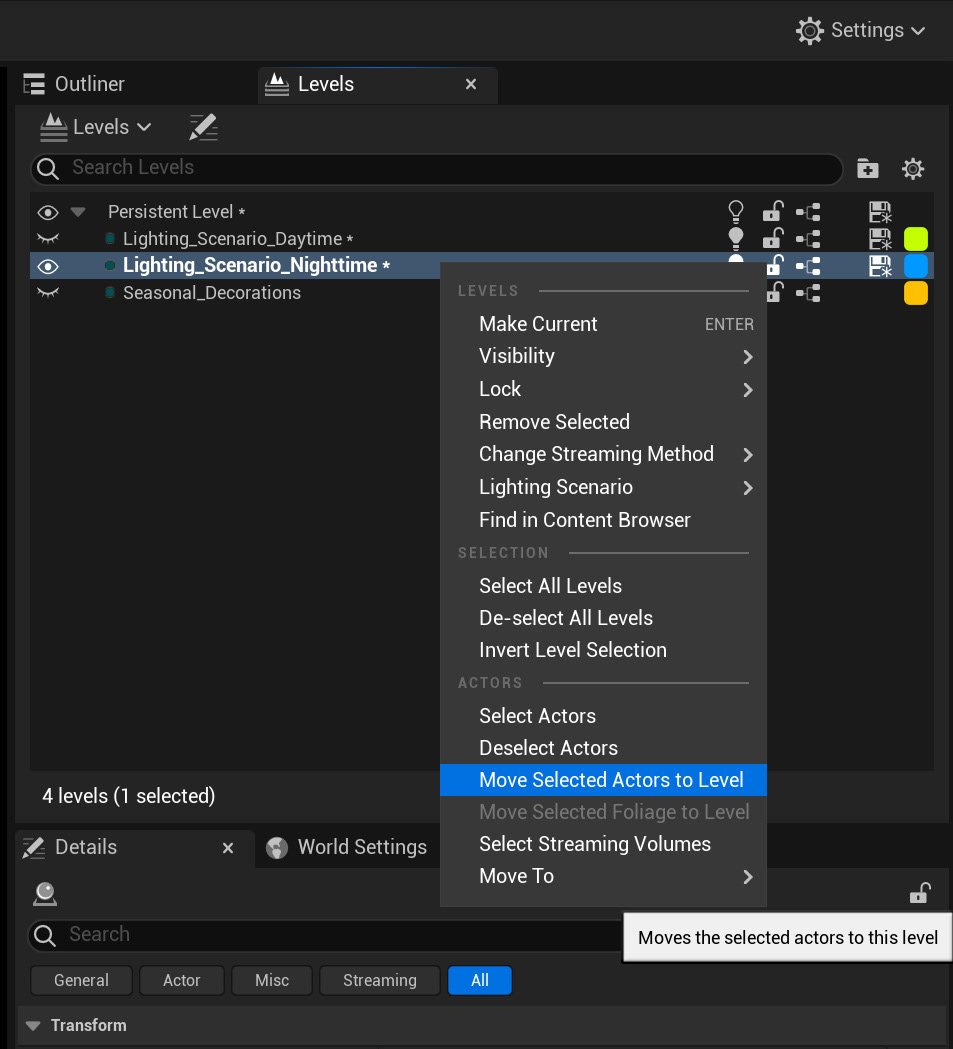Click the create new folder icon
Viewport: 953px width, 1049px height.
click(867, 169)
